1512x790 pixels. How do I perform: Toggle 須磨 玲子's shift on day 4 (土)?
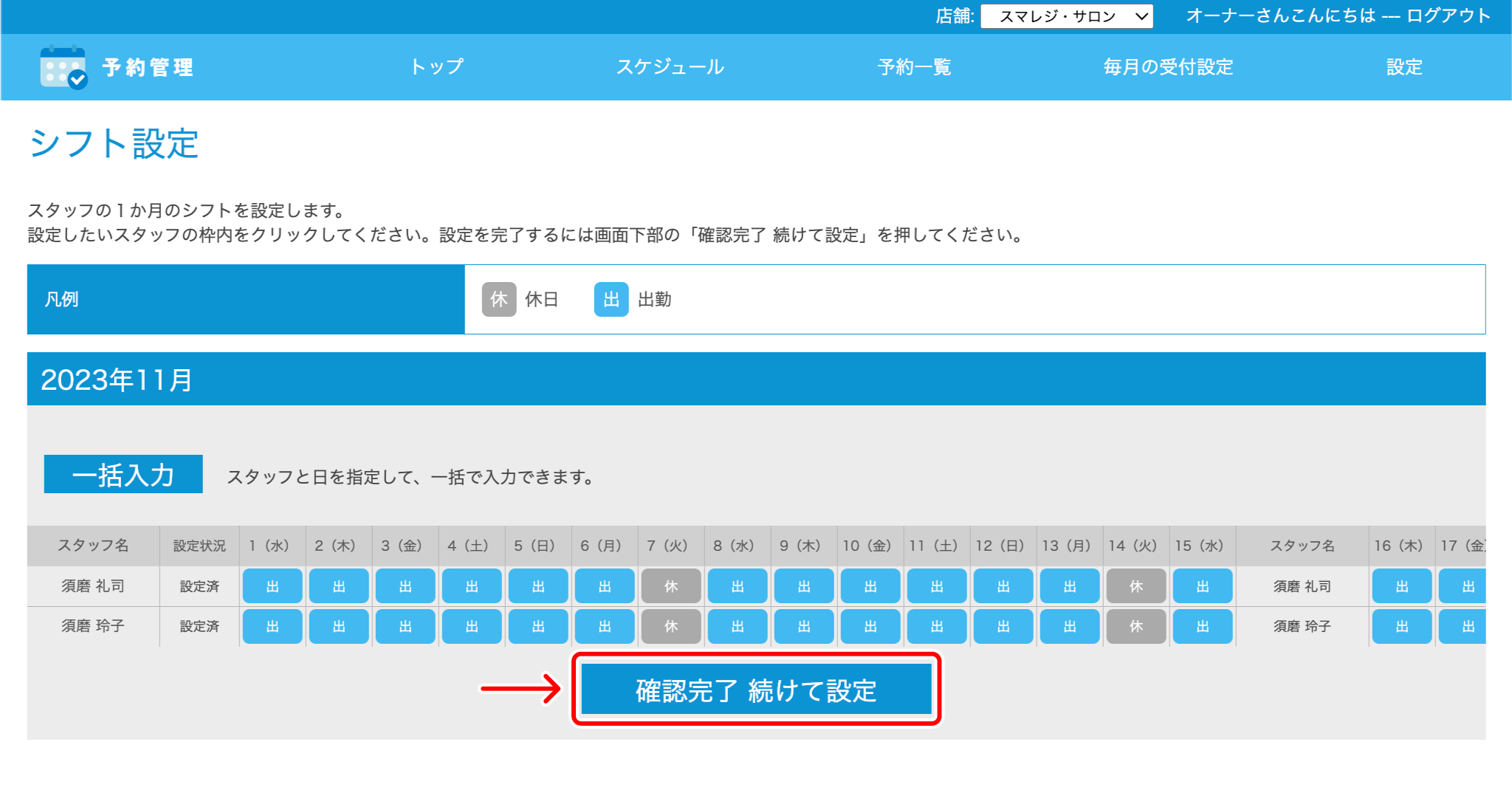pos(472,626)
